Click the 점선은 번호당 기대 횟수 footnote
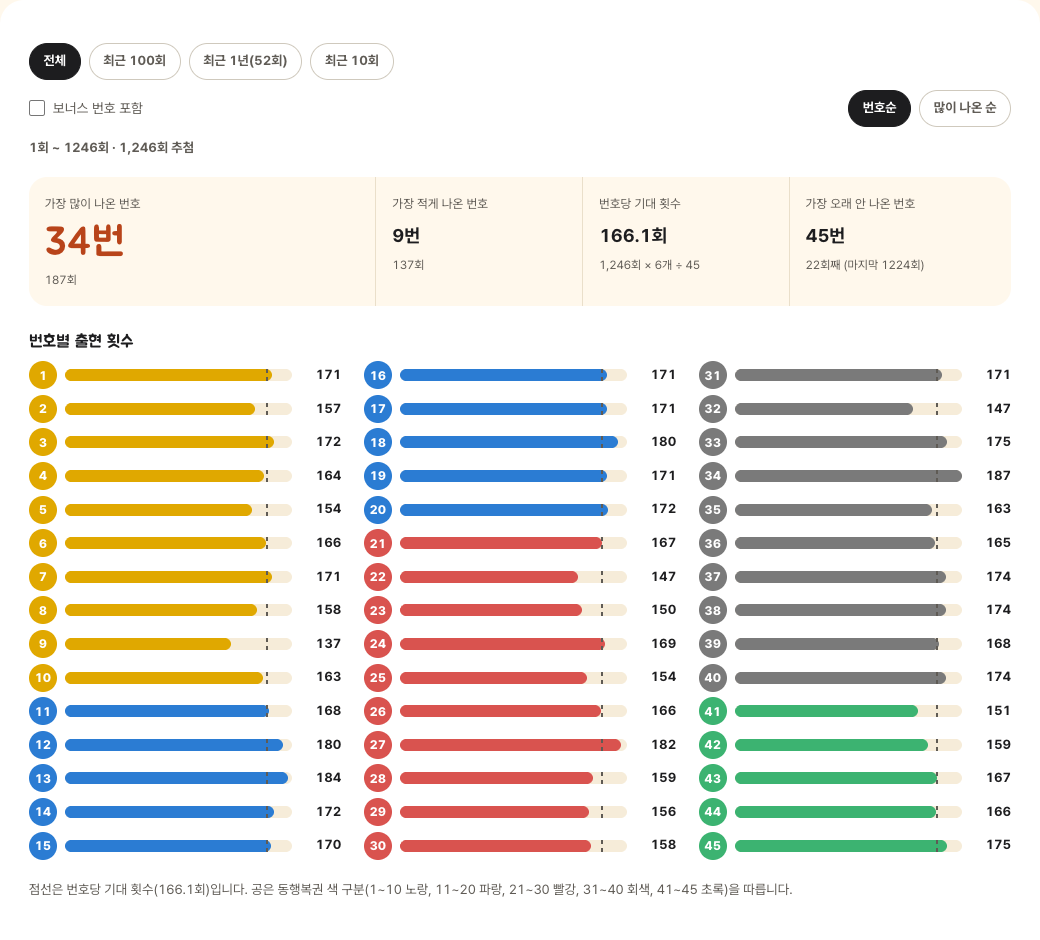The height and width of the screenshot is (940, 1040). [411, 890]
